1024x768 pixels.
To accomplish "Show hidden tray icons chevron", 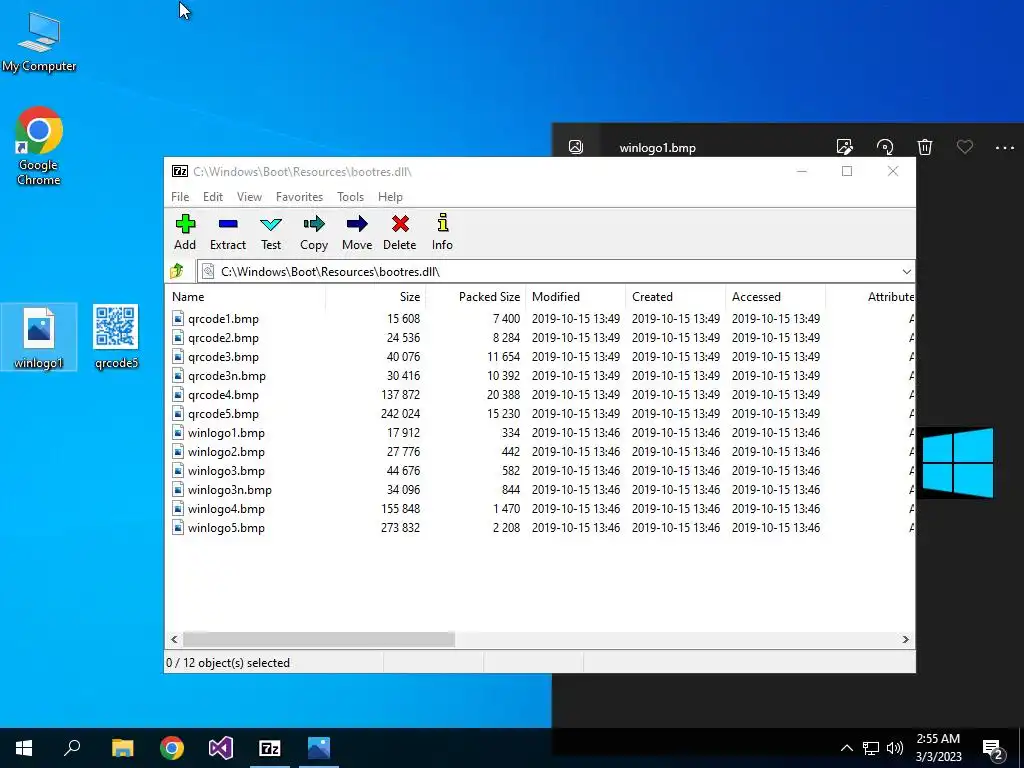I will click(x=846, y=748).
